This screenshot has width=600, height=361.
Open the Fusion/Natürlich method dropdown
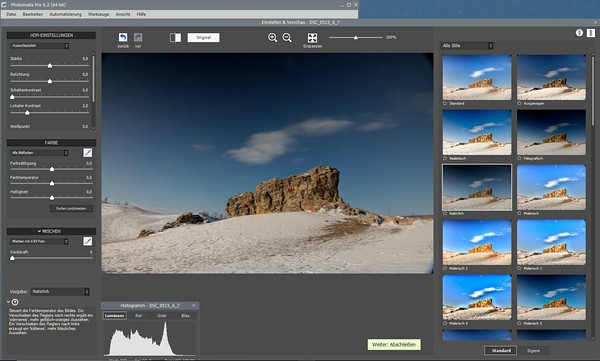(39, 46)
